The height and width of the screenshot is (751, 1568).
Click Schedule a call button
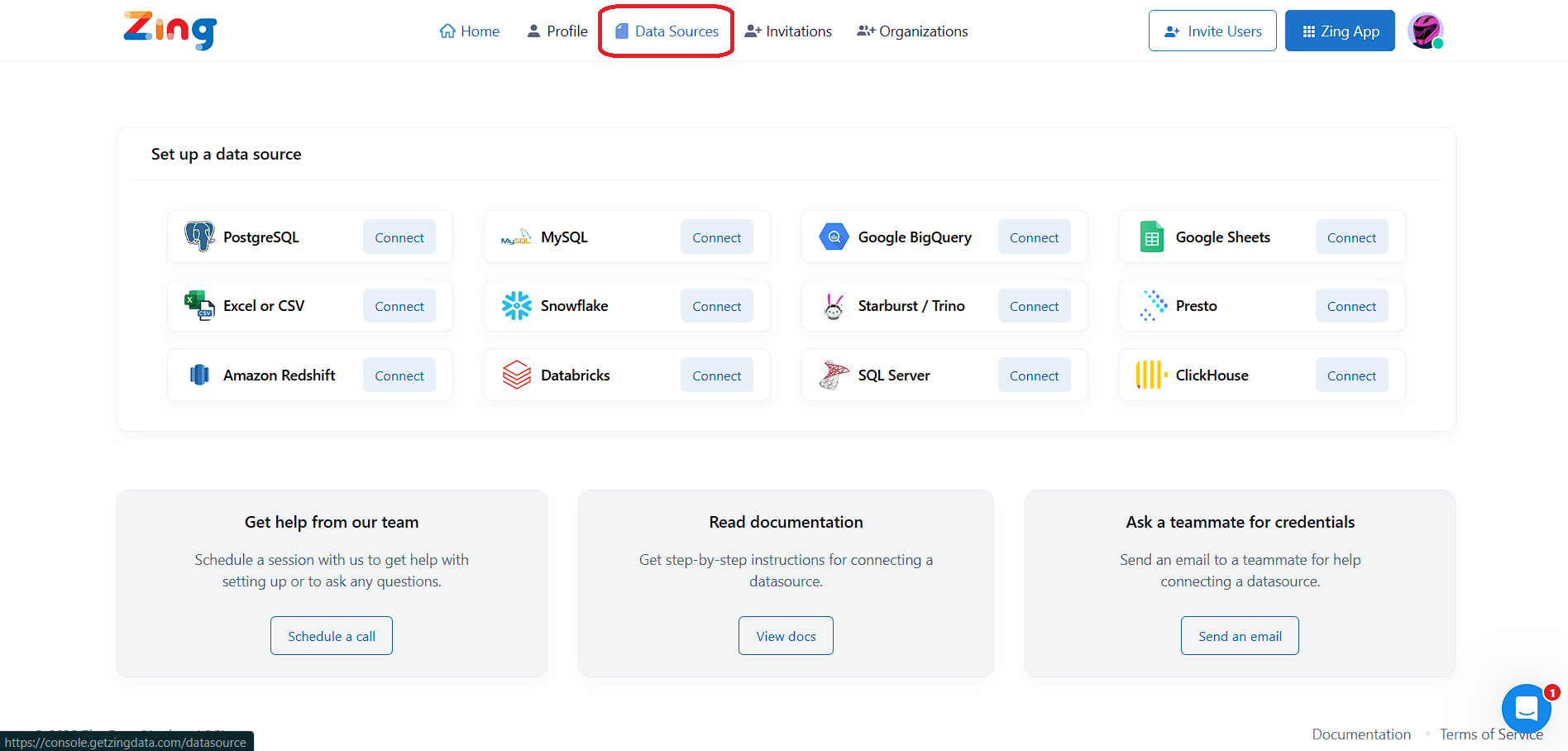(x=332, y=636)
